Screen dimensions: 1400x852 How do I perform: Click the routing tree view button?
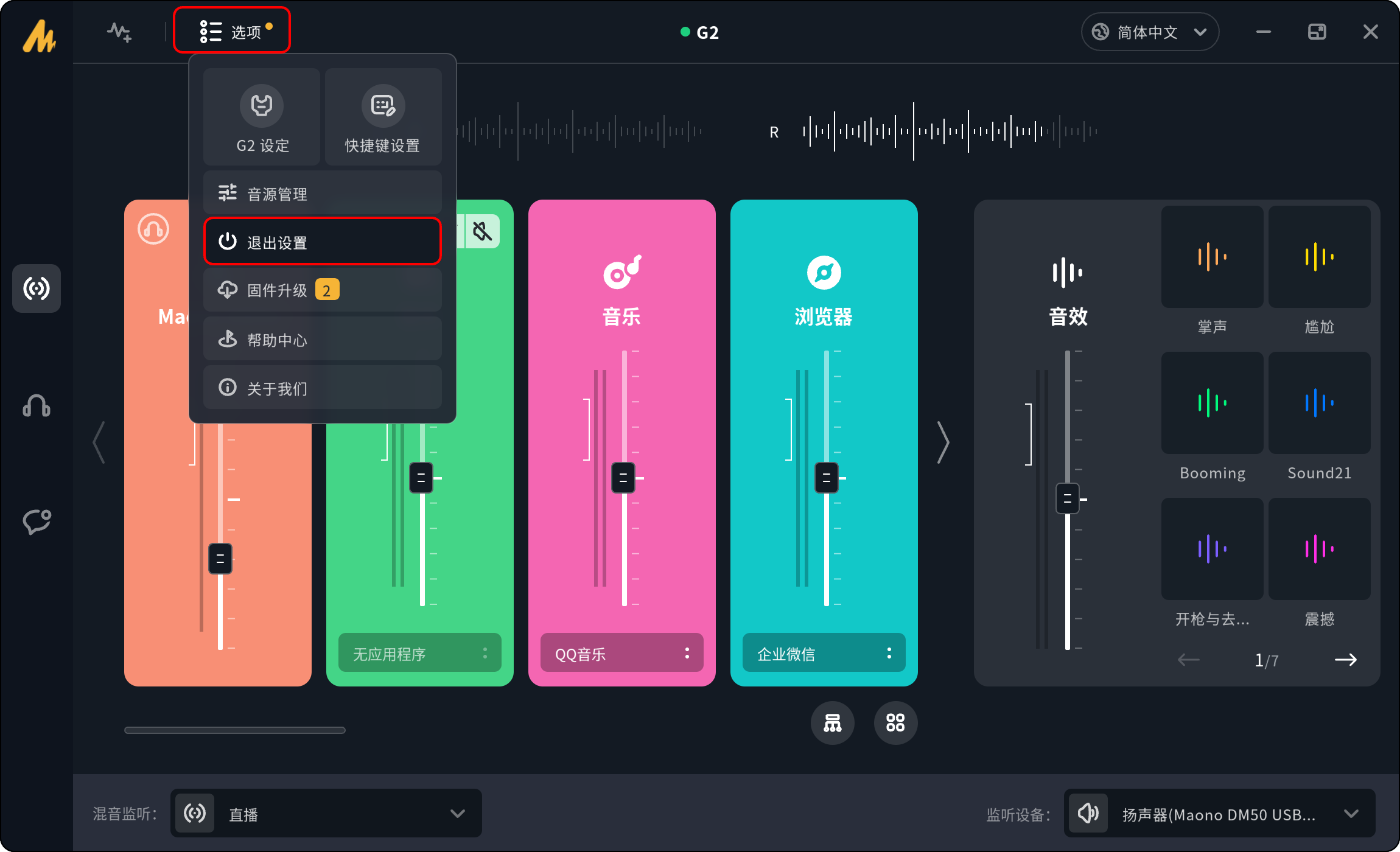832,723
